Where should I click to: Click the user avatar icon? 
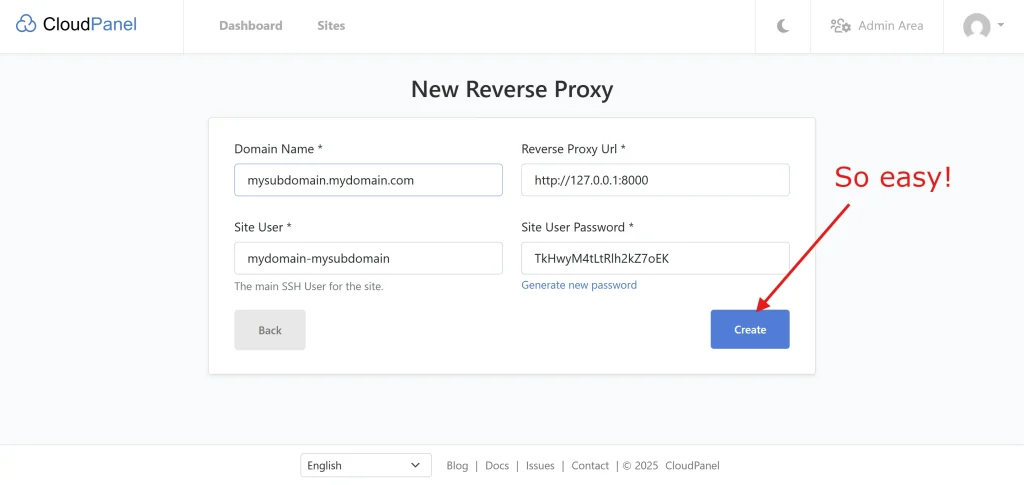(x=976, y=26)
